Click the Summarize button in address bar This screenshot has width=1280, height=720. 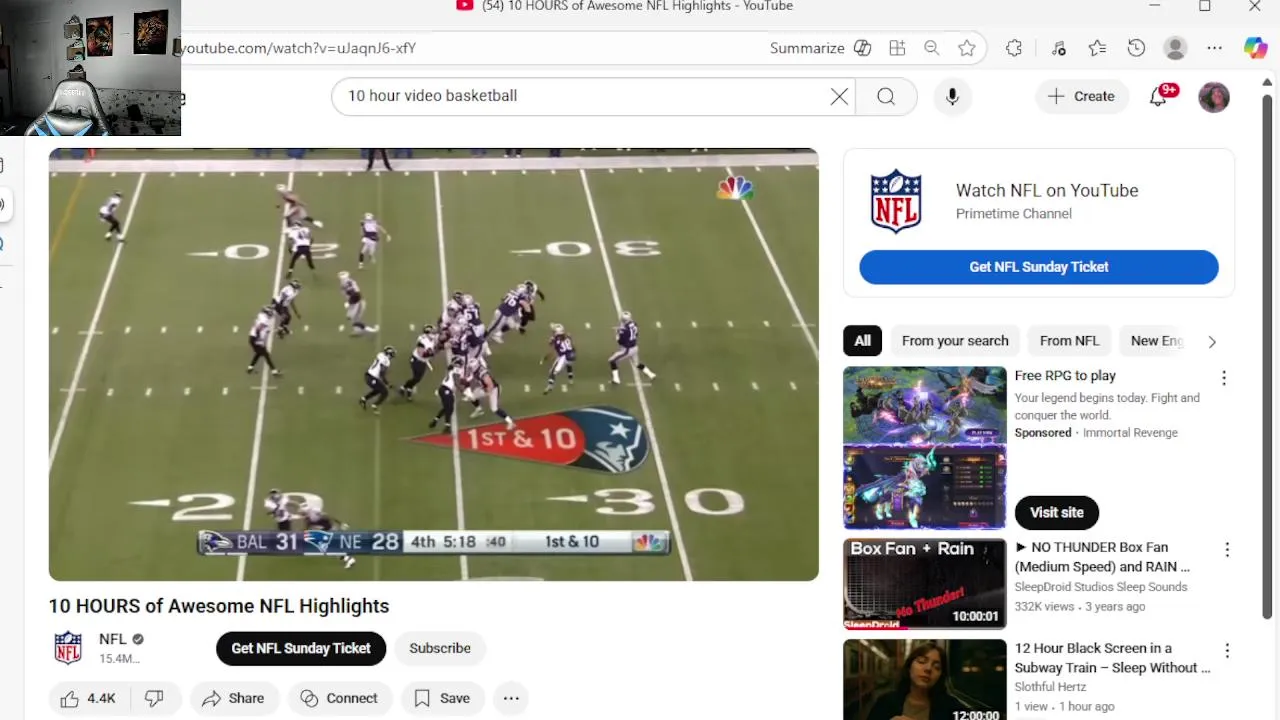[x=807, y=48]
